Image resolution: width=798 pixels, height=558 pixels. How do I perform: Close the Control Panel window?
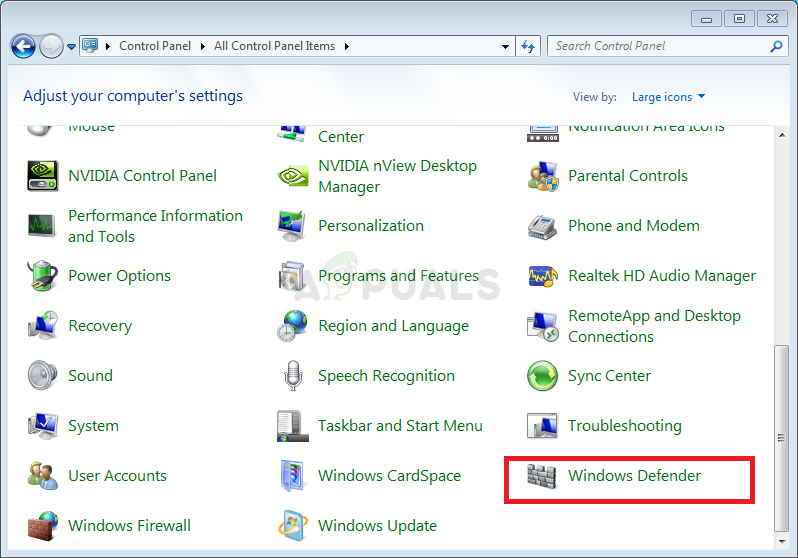tap(772, 19)
